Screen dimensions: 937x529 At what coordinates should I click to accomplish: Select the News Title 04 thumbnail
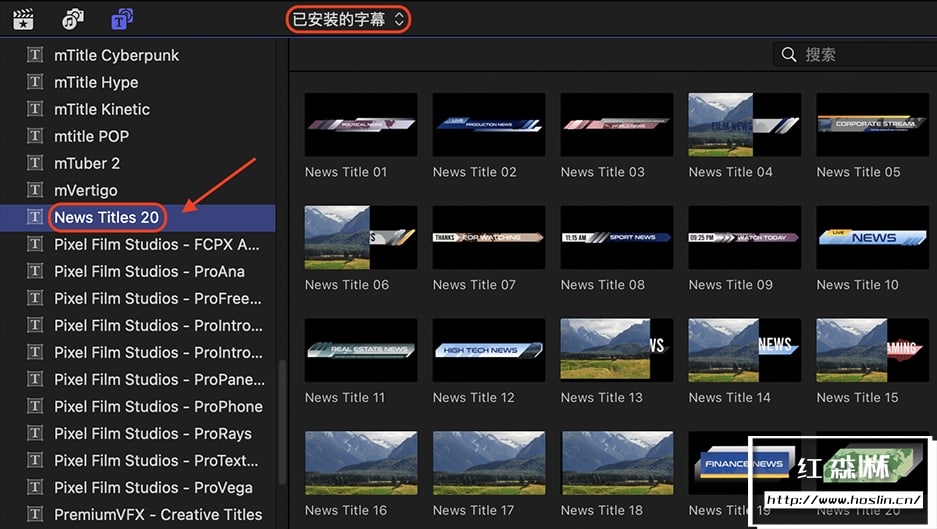745,124
